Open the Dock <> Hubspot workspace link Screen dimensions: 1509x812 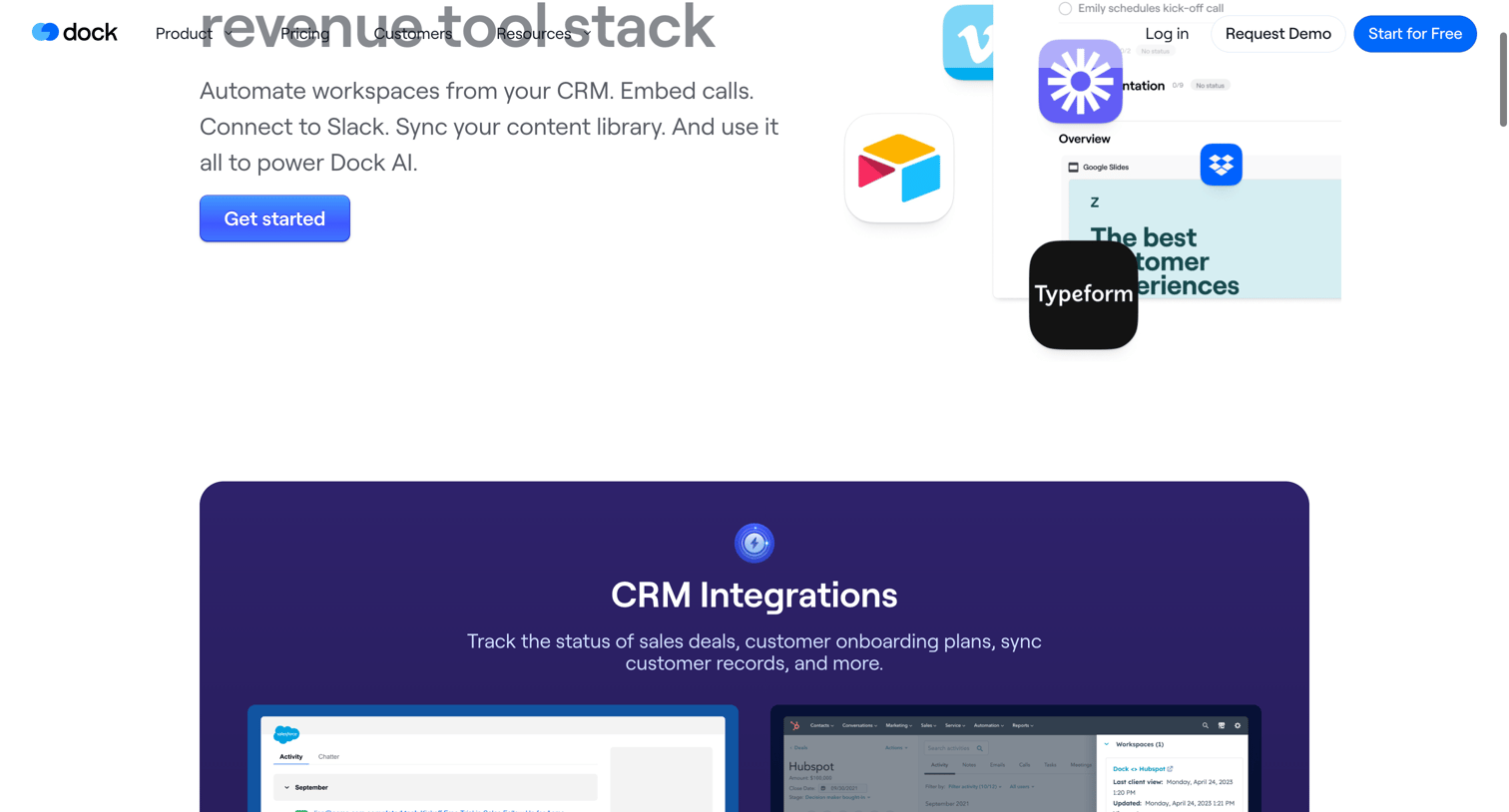point(1139,769)
